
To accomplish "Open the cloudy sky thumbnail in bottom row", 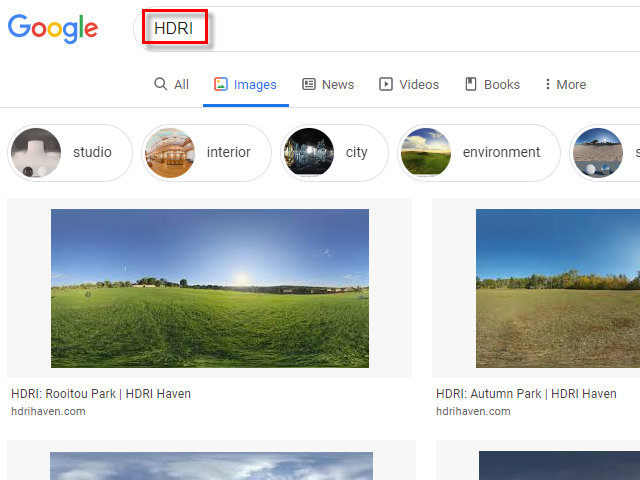I will point(210,466).
